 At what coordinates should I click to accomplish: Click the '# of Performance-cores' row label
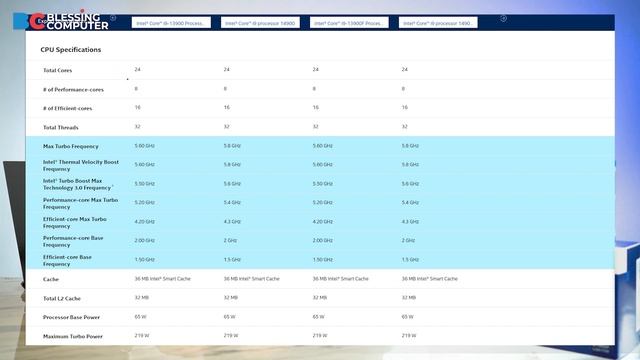[73, 89]
